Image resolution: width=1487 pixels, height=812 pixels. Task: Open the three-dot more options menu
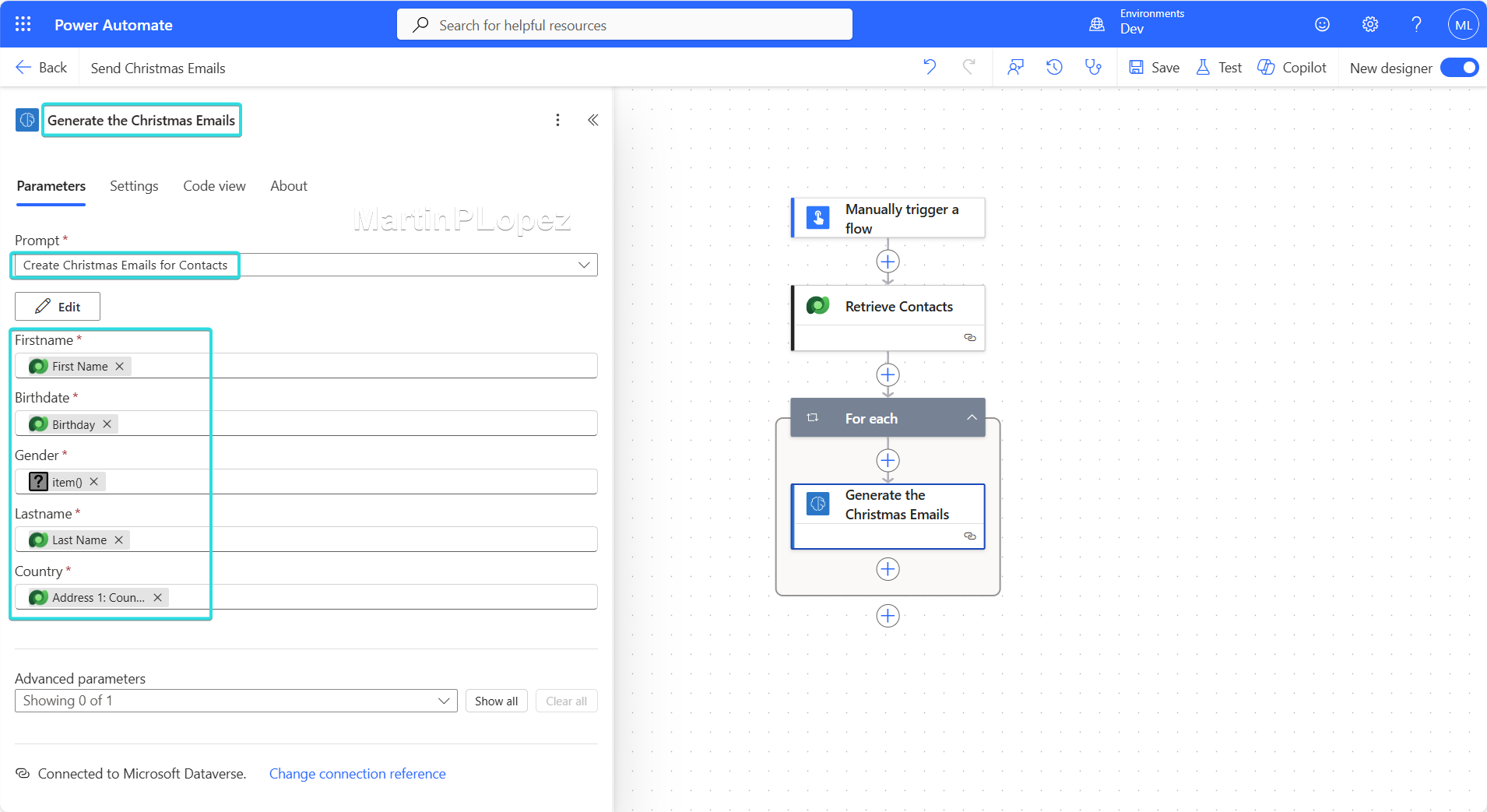tap(557, 120)
